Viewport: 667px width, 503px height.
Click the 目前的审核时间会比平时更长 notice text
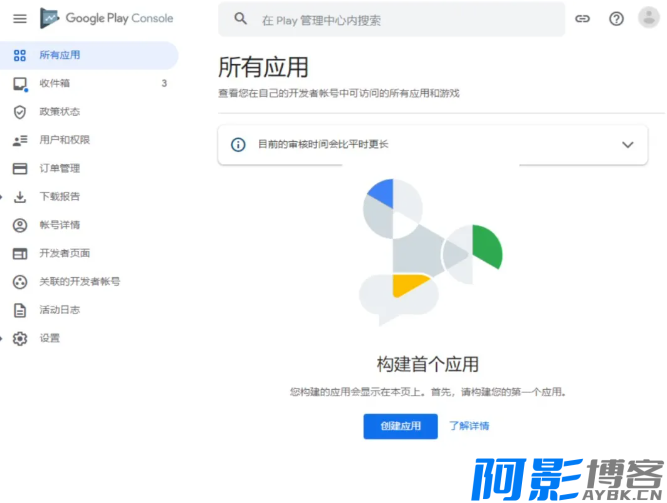point(323,144)
